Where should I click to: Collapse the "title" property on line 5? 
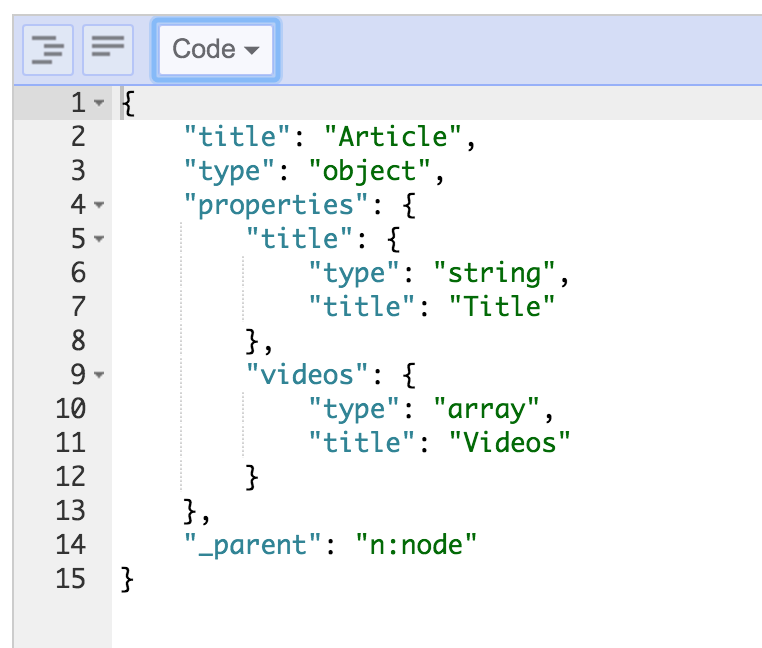(98, 239)
